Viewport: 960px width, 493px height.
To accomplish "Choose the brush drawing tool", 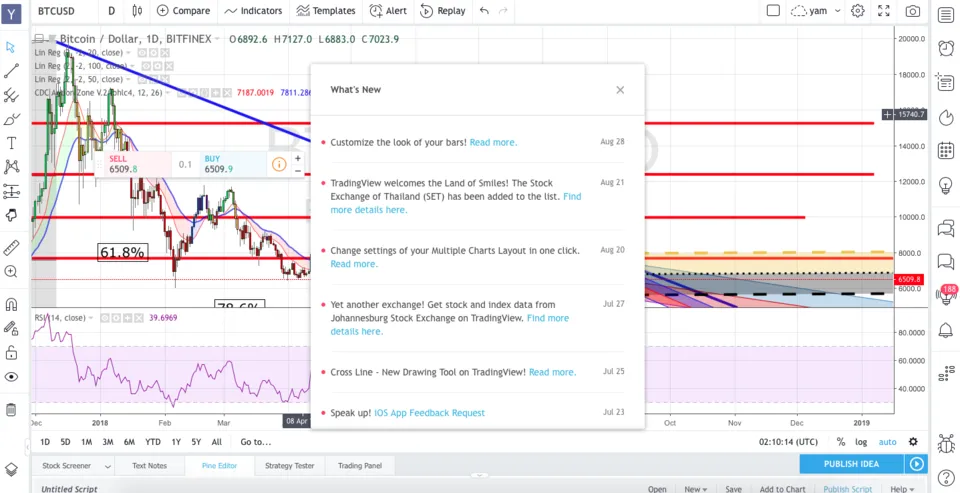I will (11, 119).
